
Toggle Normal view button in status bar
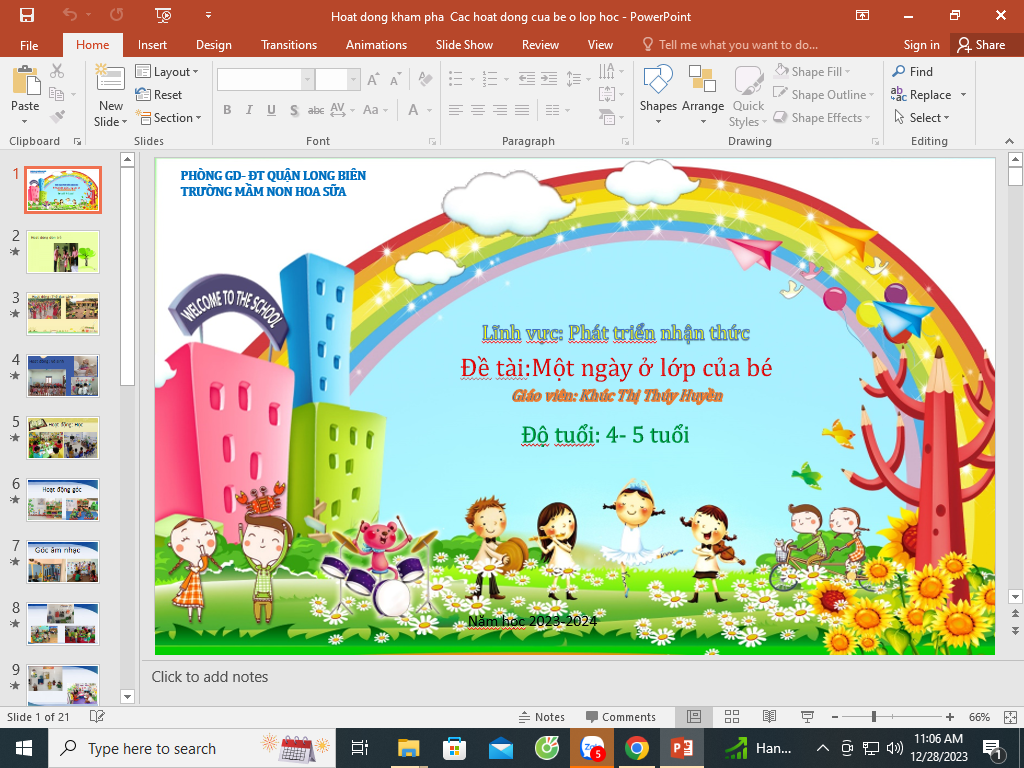(x=694, y=717)
